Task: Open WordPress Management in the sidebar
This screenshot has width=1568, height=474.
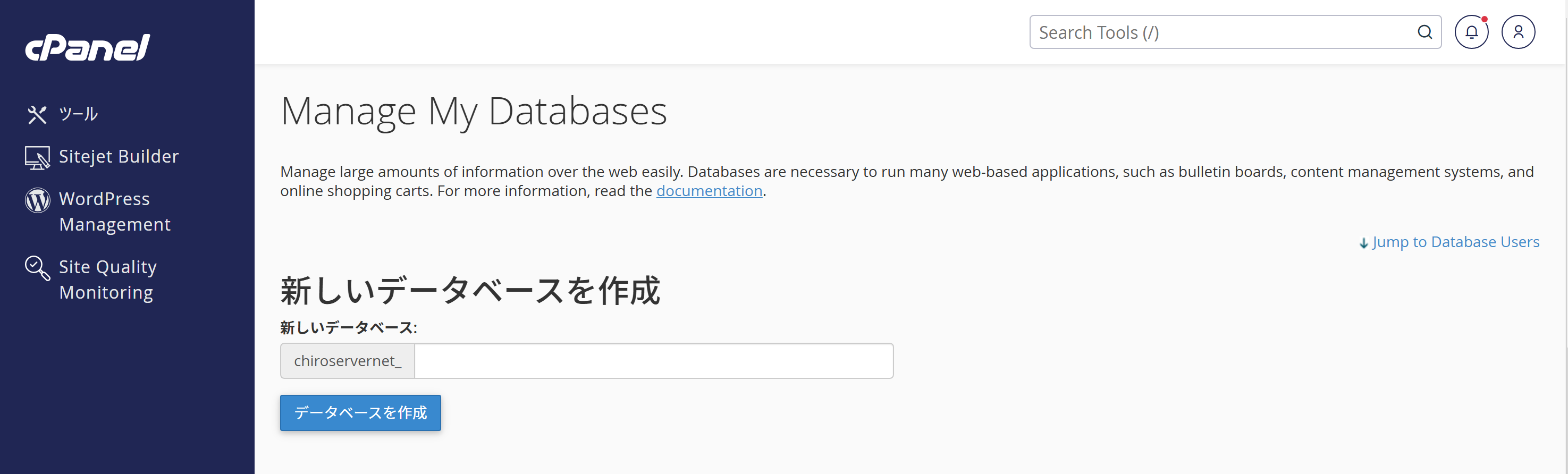Action: pyautogui.click(x=114, y=211)
